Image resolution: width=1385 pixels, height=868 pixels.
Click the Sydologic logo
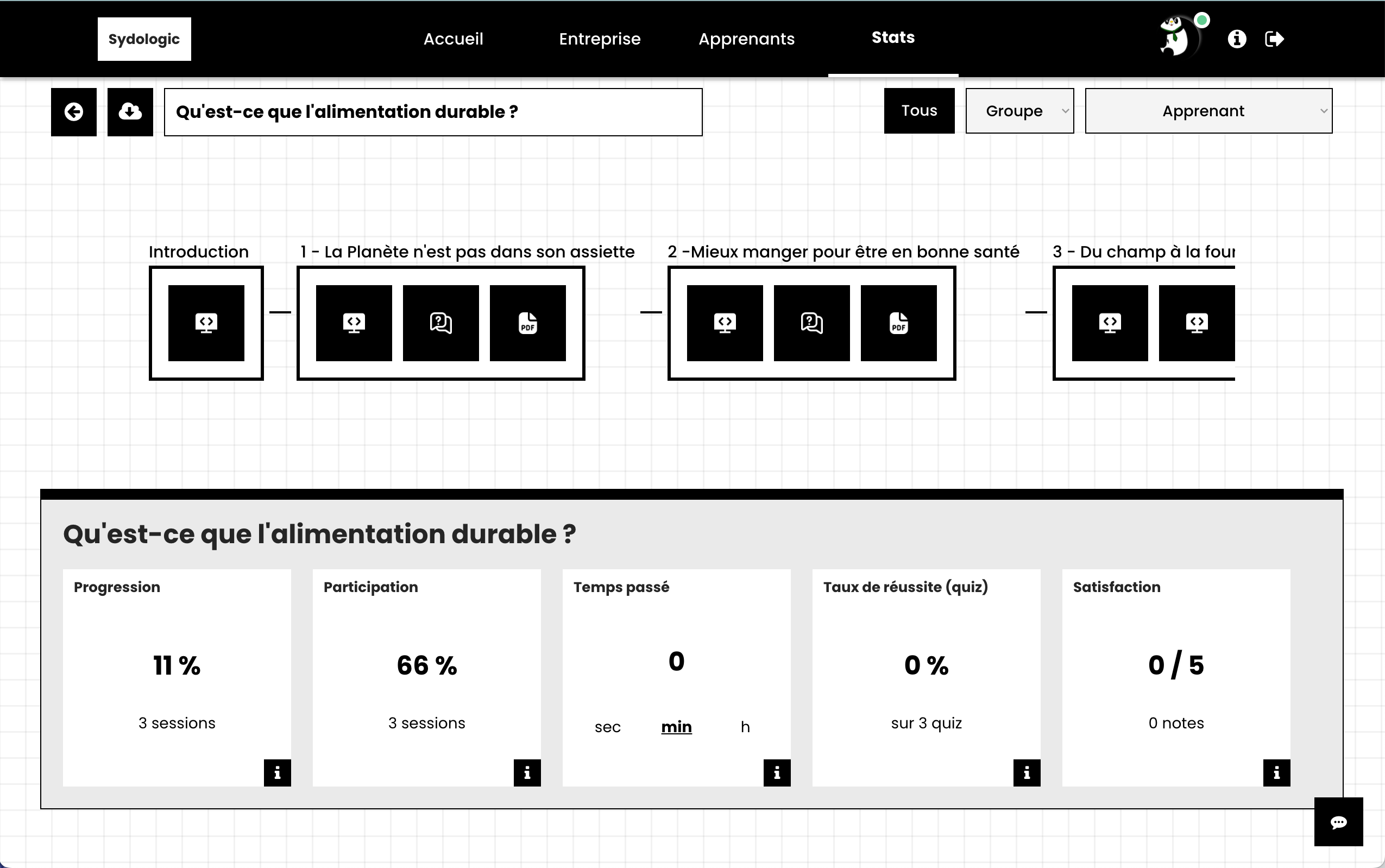click(x=143, y=39)
